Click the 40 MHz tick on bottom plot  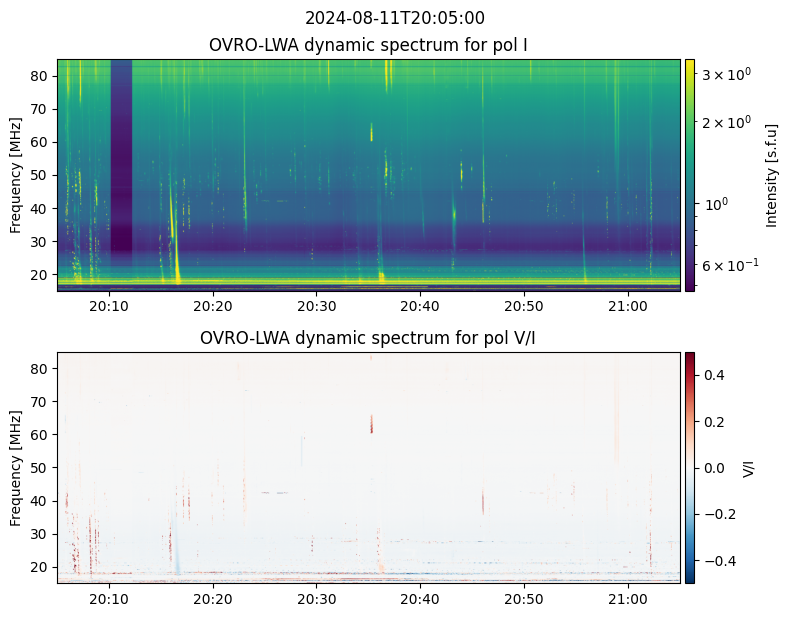(38, 501)
